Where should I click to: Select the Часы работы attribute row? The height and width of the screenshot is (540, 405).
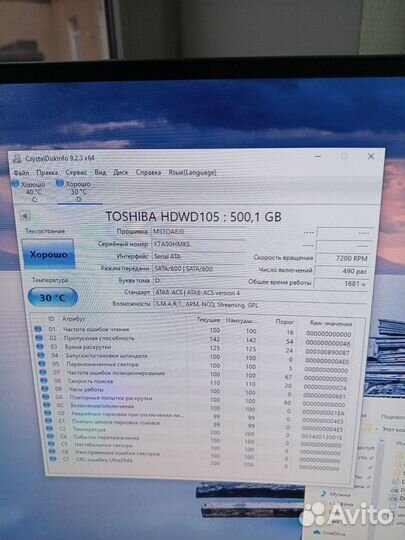tap(195, 391)
